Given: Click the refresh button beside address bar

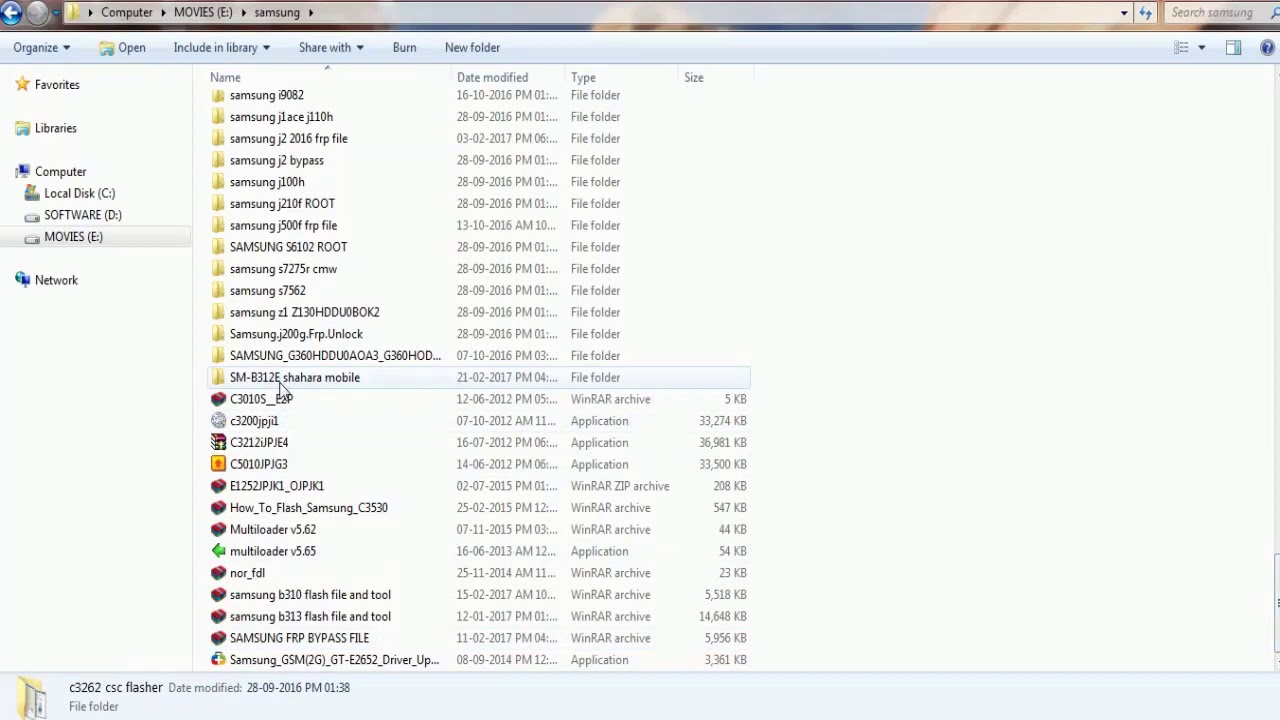Looking at the screenshot, I should pyautogui.click(x=1146, y=13).
